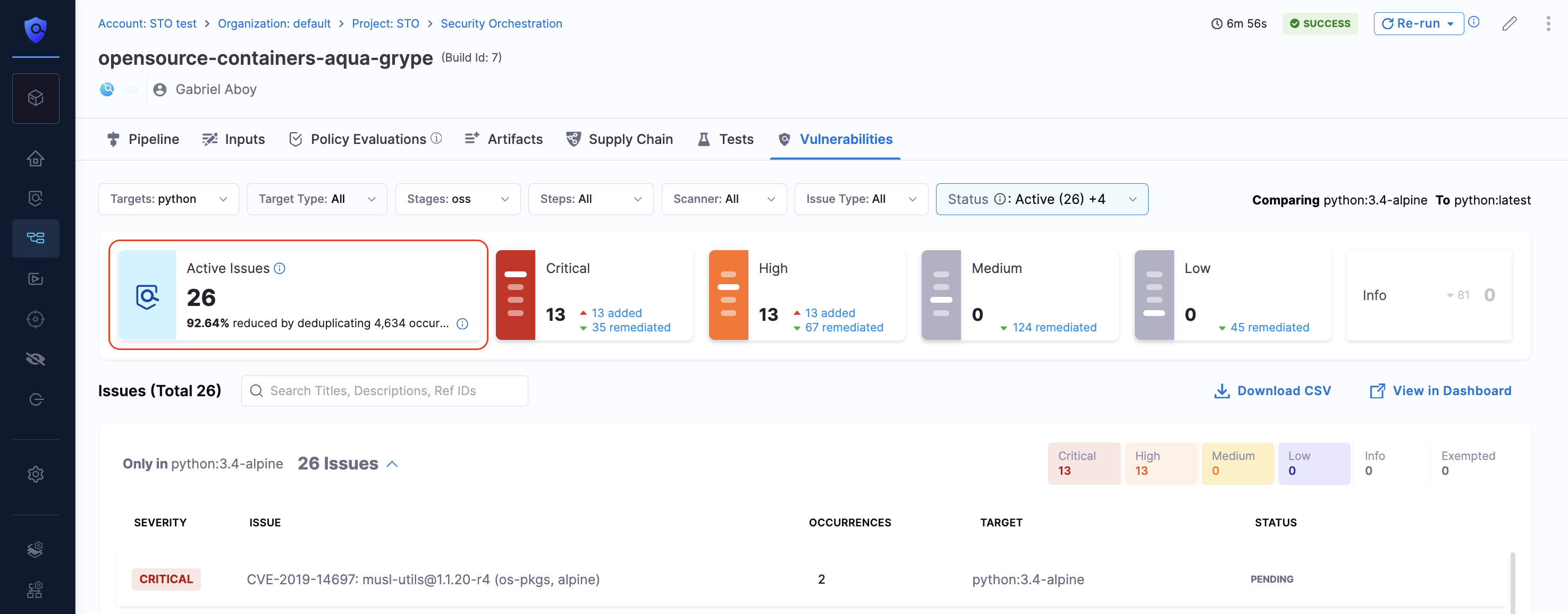The image size is (1568, 614).
Task: Open the Re-run button dropdown arrow
Action: 1451,24
